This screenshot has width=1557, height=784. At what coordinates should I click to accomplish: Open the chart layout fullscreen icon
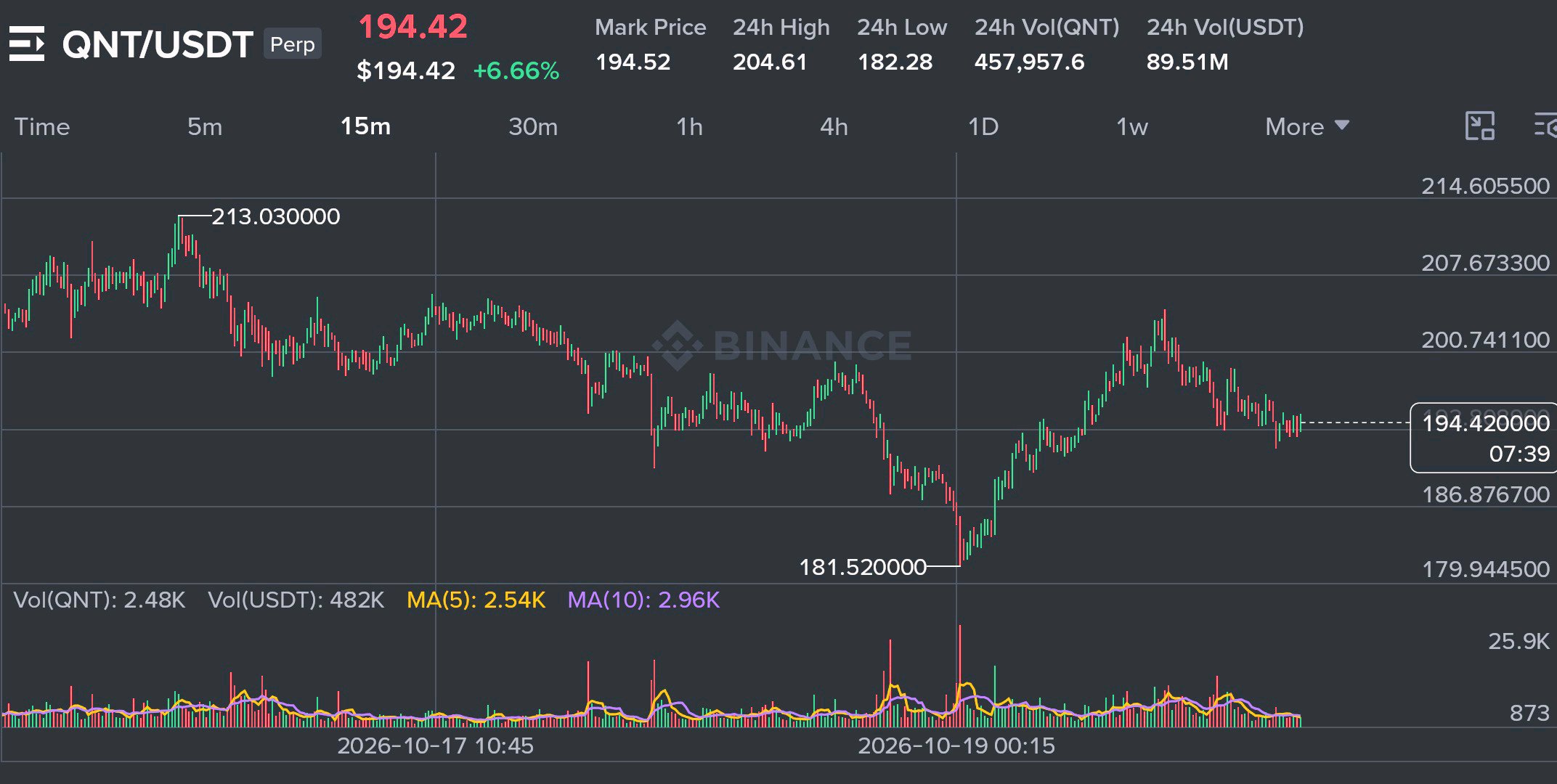coord(1480,126)
